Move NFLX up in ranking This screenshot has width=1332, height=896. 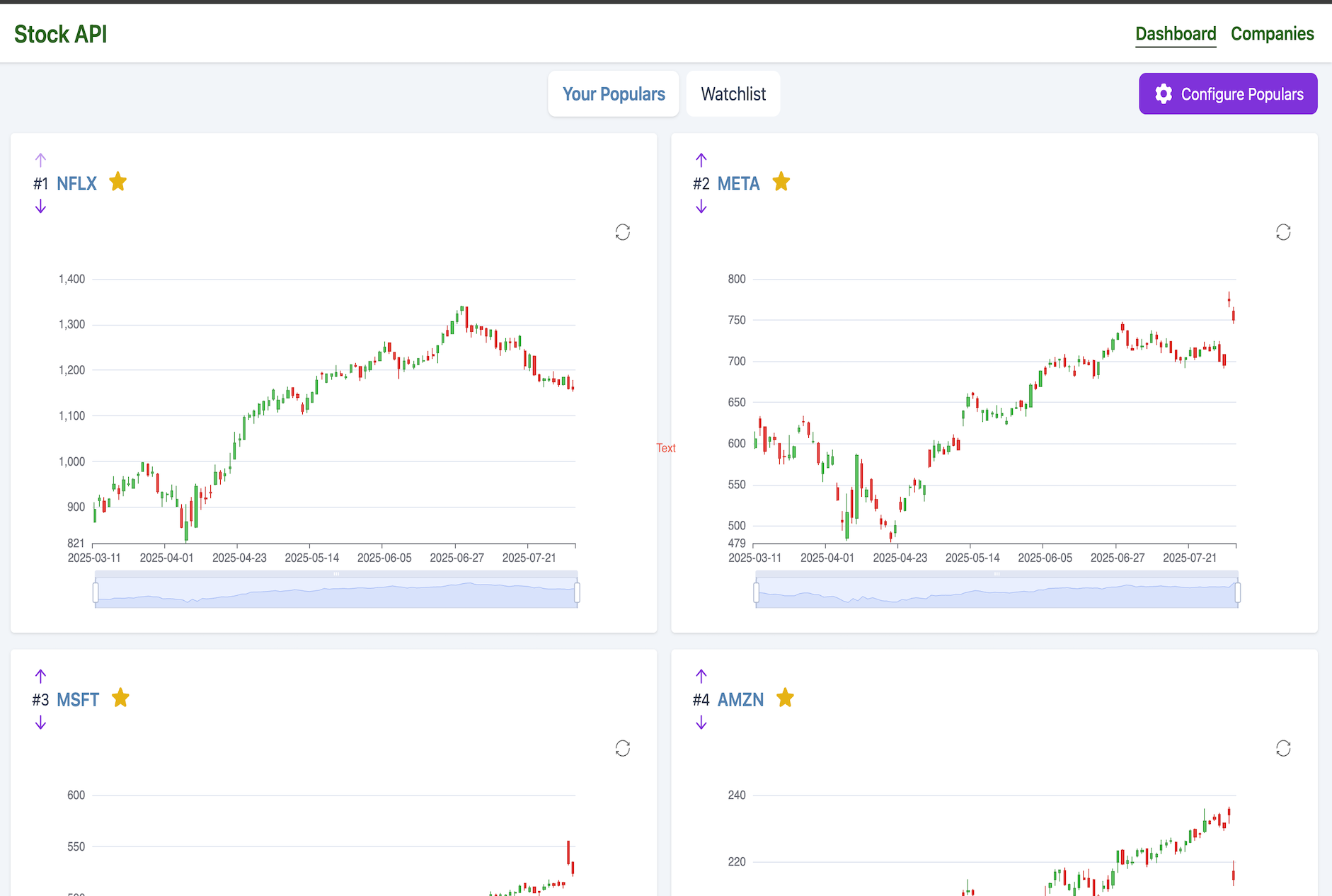click(40, 160)
